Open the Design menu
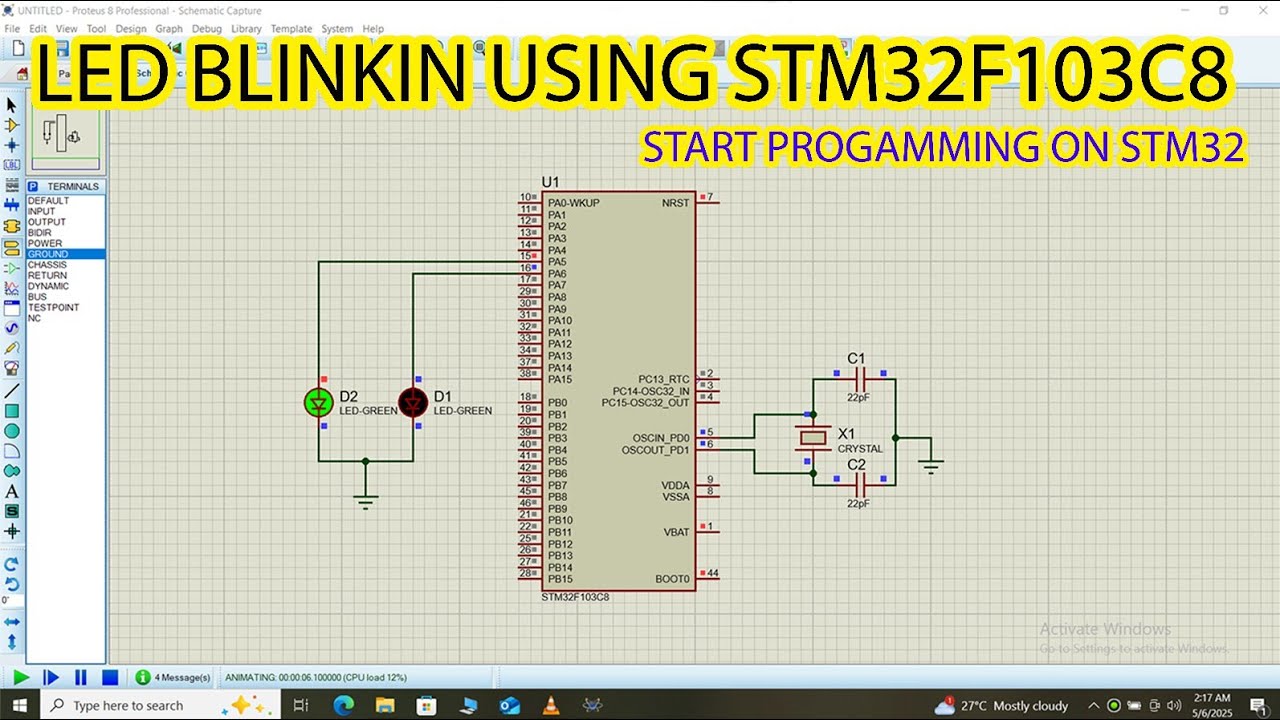 (x=131, y=29)
